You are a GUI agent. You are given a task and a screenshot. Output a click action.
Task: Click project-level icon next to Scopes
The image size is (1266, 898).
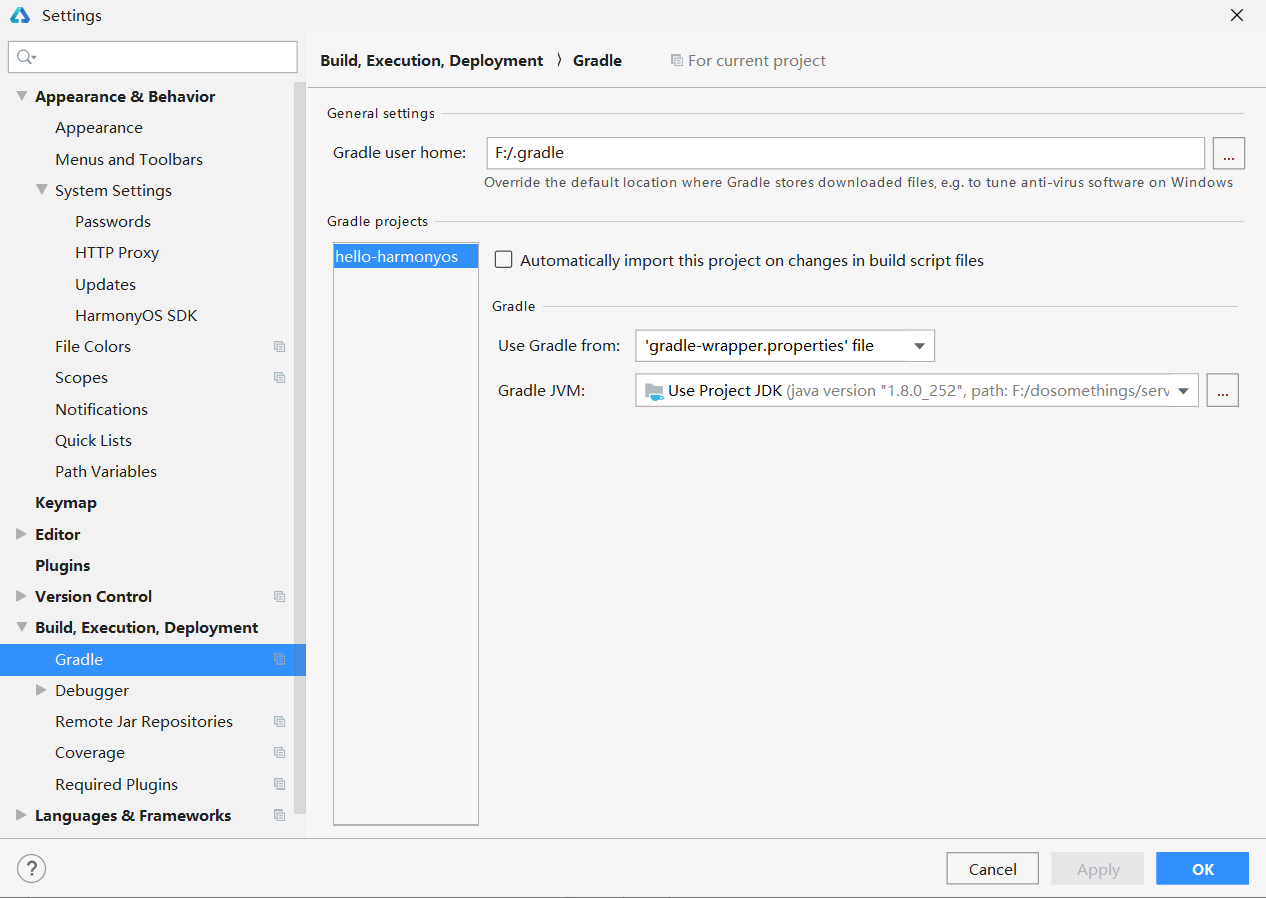tap(279, 378)
